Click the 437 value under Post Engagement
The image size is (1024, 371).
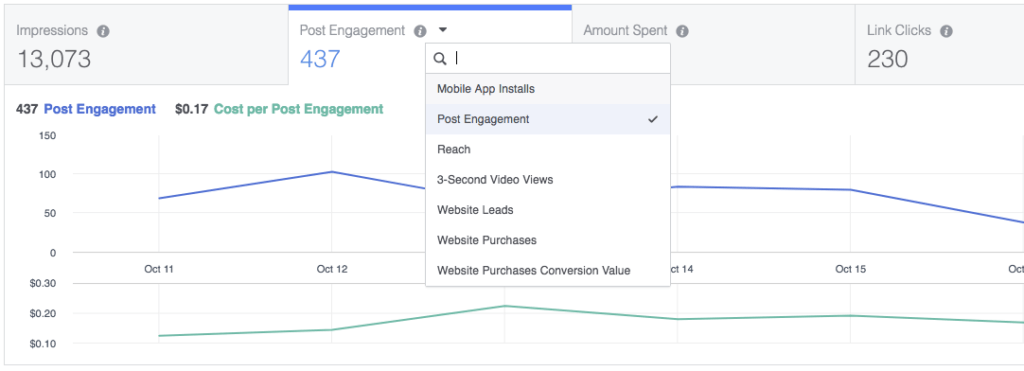click(x=320, y=59)
